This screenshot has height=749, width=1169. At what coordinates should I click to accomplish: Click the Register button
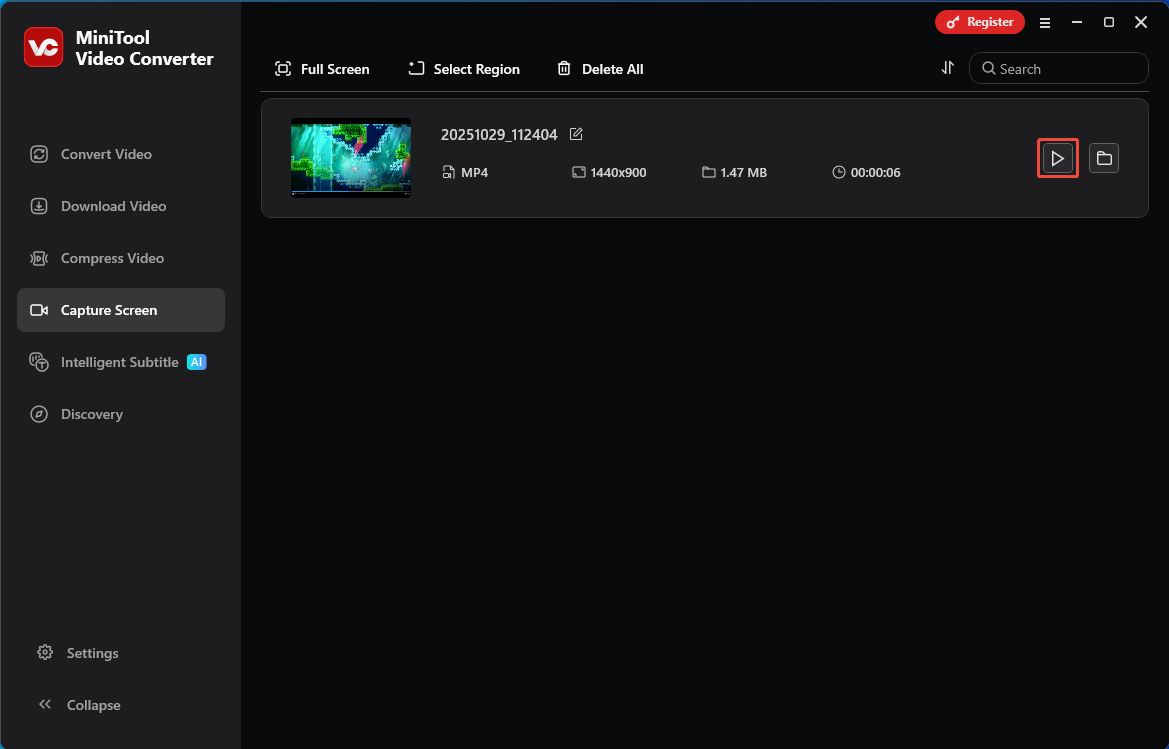pyautogui.click(x=979, y=21)
